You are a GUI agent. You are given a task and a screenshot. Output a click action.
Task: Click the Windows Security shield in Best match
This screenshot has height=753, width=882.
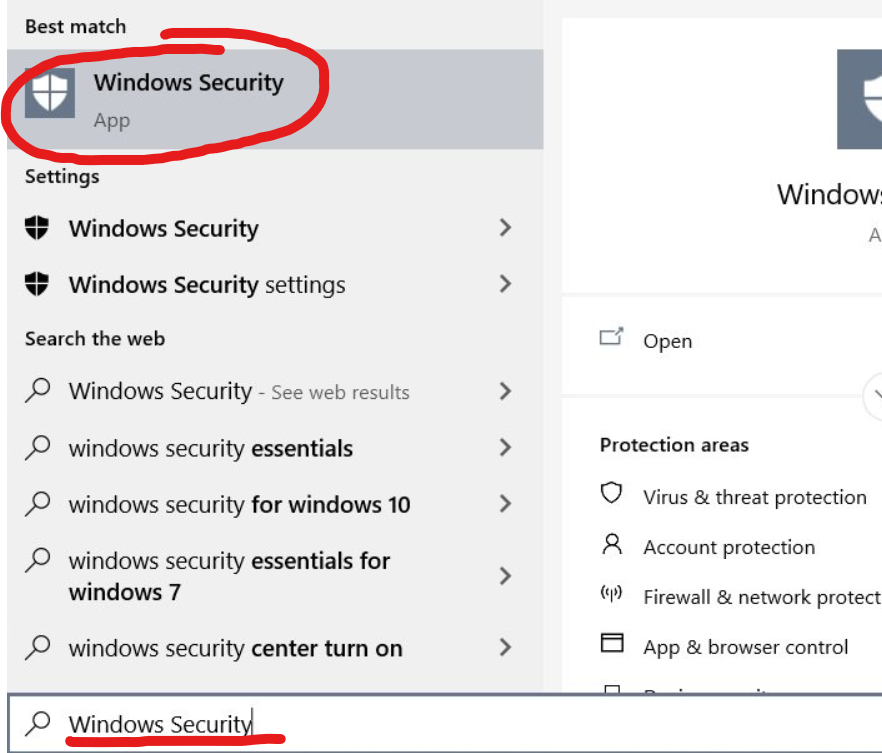point(49,93)
